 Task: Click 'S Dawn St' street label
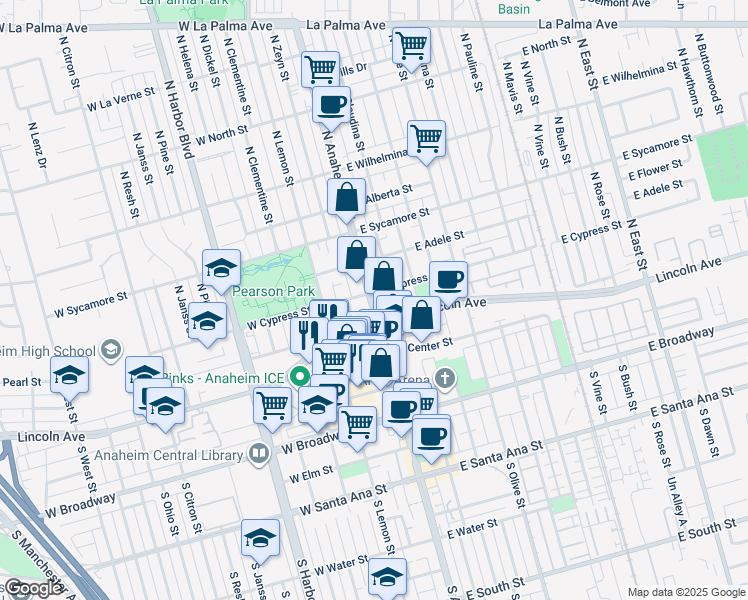pos(709,433)
